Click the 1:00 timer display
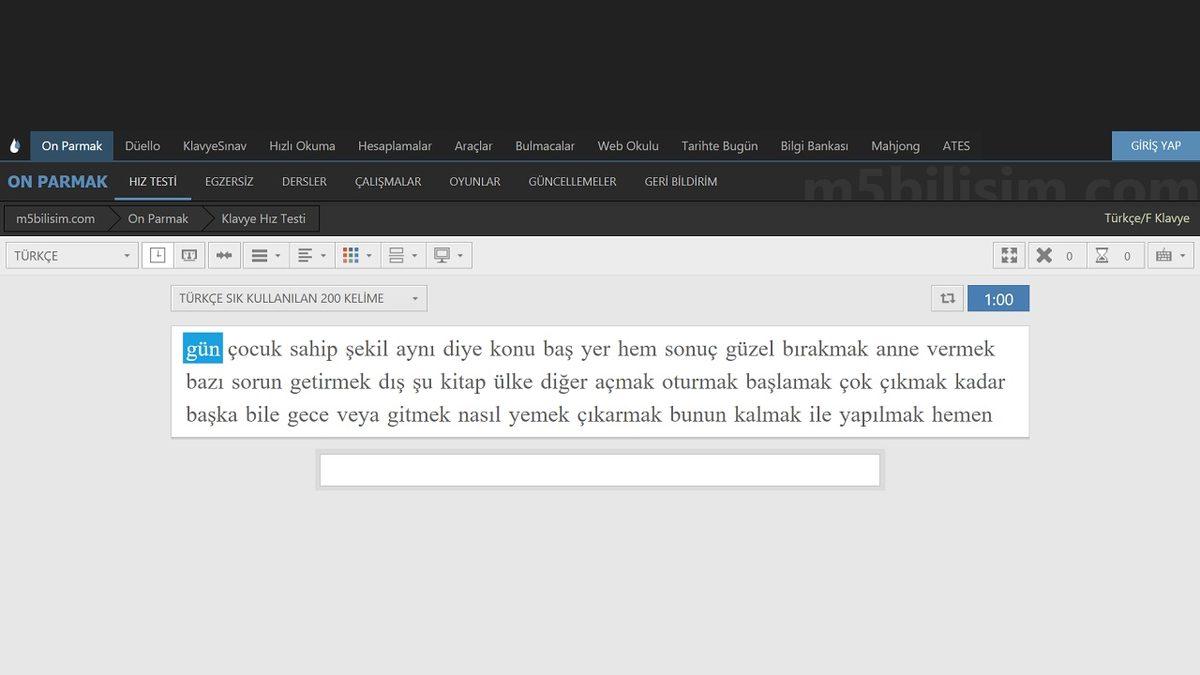 pos(998,298)
